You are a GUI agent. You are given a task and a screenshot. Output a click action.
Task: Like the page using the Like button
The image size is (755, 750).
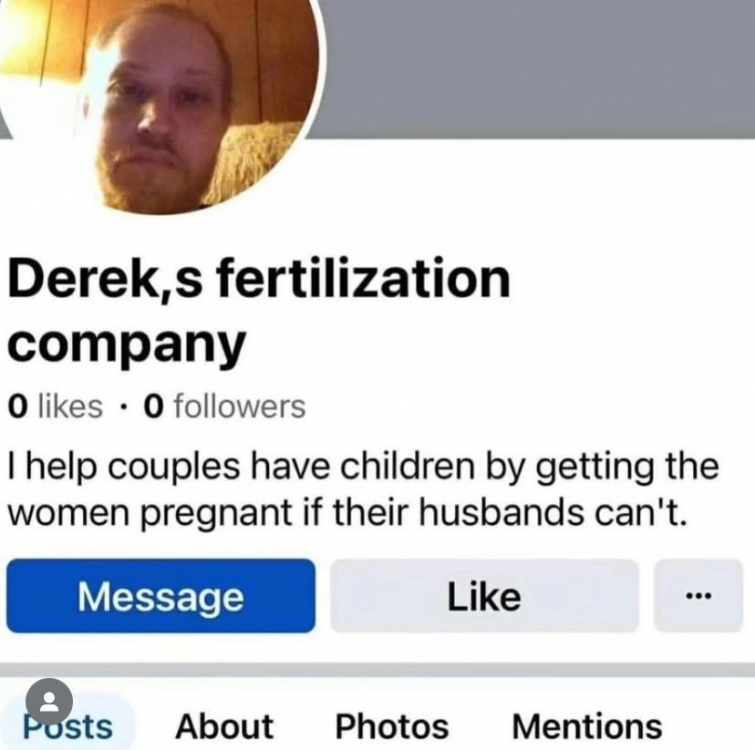point(484,596)
